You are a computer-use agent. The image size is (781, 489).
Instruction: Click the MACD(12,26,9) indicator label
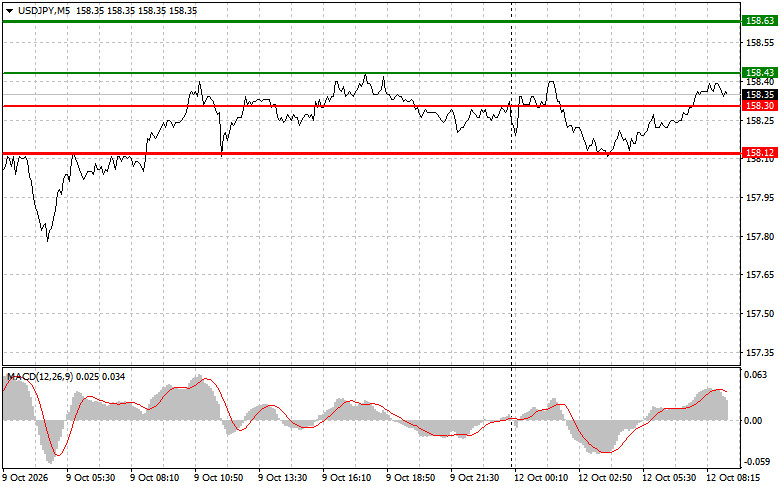(40, 377)
